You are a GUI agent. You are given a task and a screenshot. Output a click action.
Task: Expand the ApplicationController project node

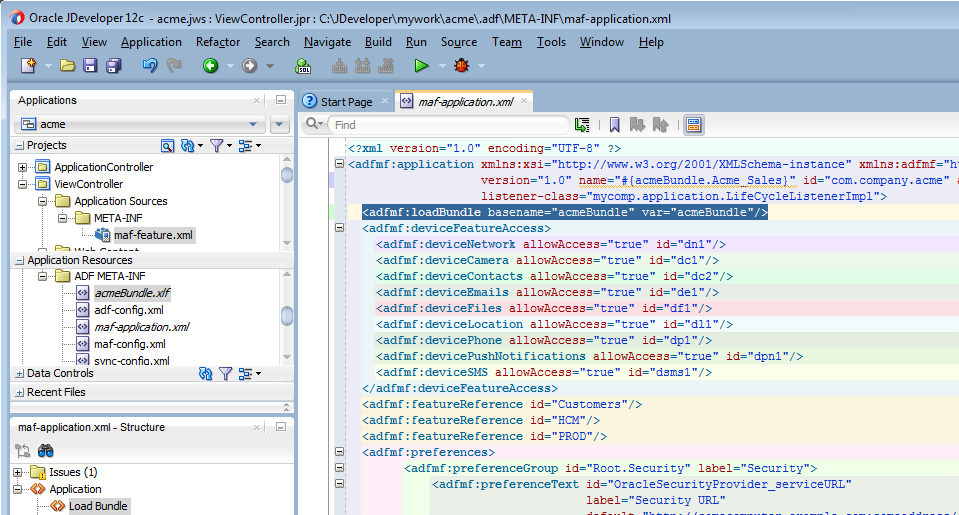pyautogui.click(x=23, y=167)
